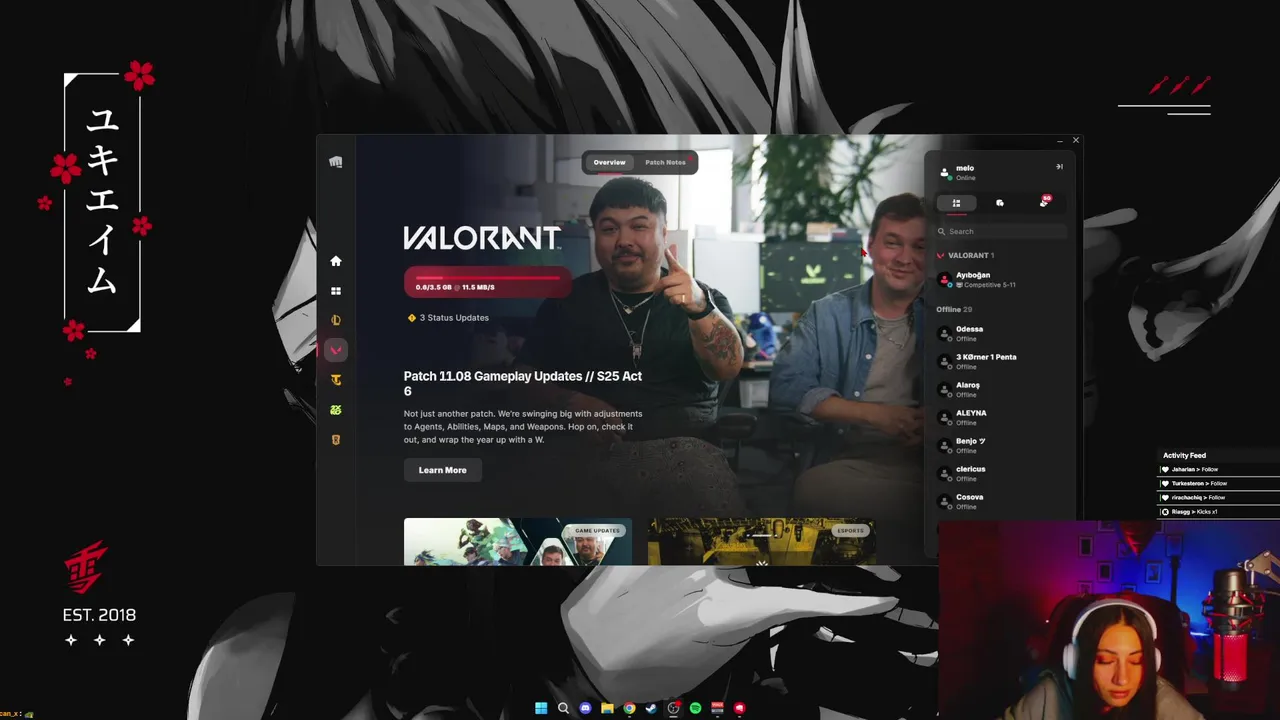
Task: Select friend 3 KØrner 1 Penta
Action: pos(1001,361)
